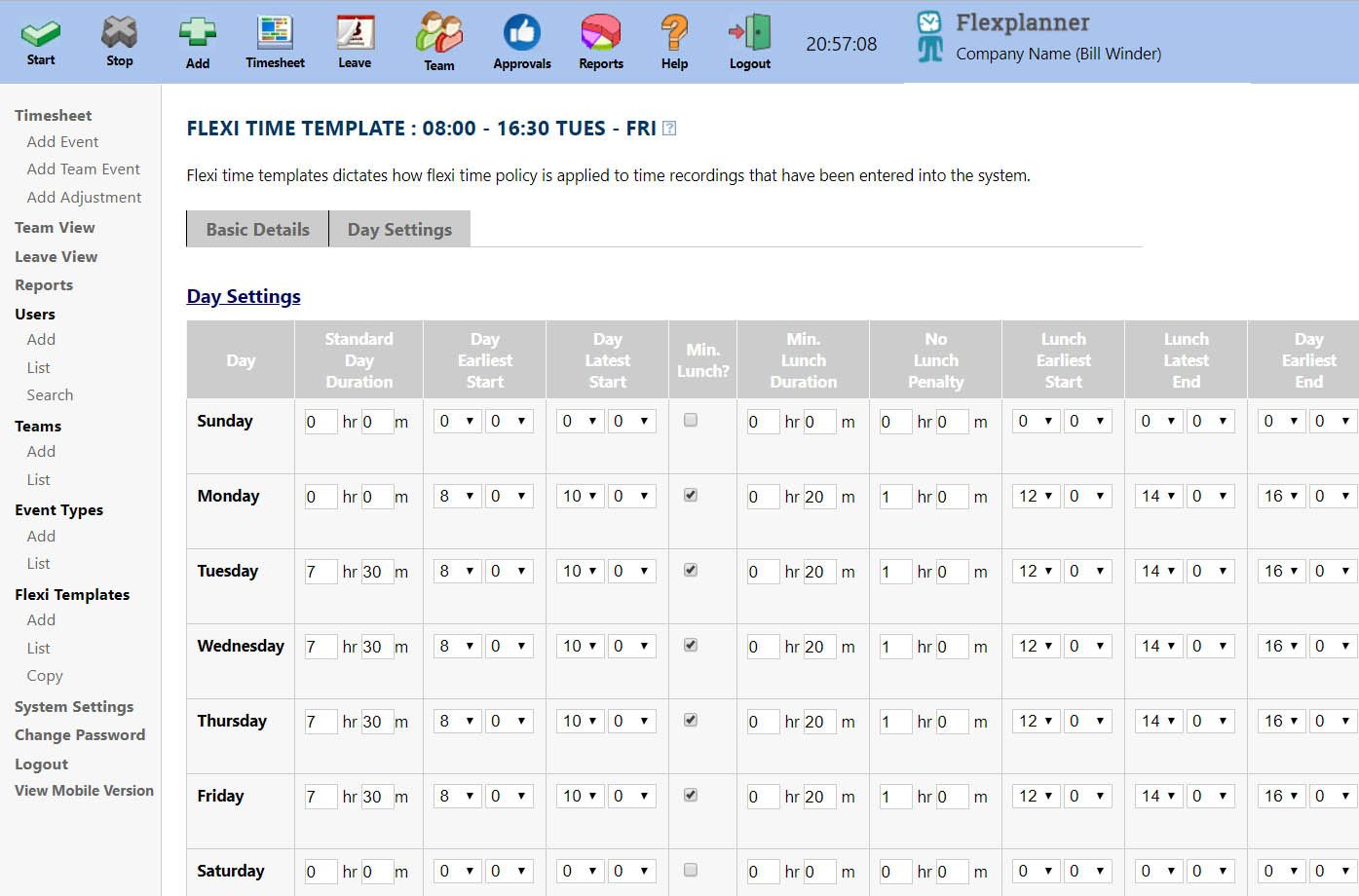Open the Leave toolbar icon

355,33
